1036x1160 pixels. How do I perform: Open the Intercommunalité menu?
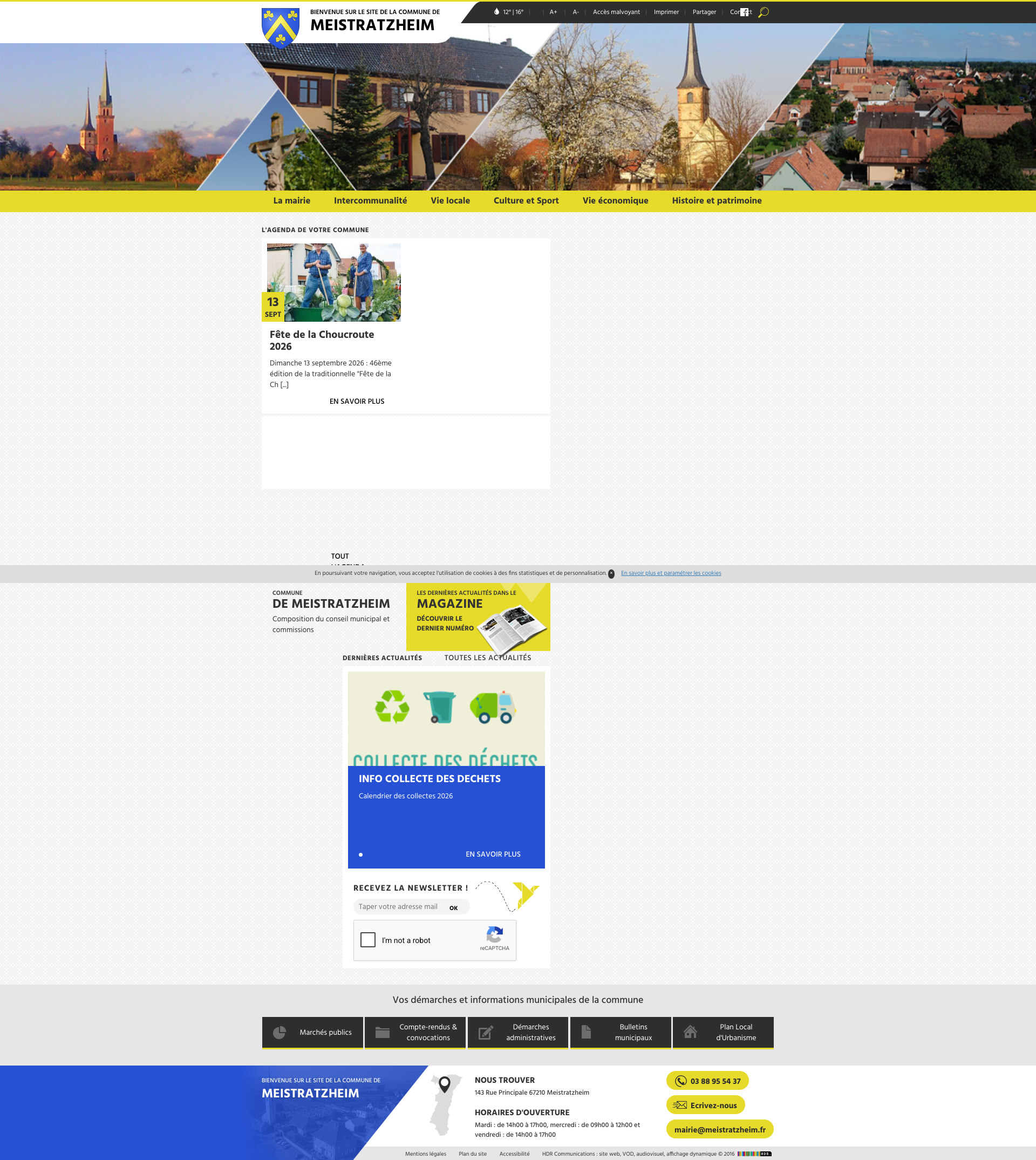coord(371,200)
